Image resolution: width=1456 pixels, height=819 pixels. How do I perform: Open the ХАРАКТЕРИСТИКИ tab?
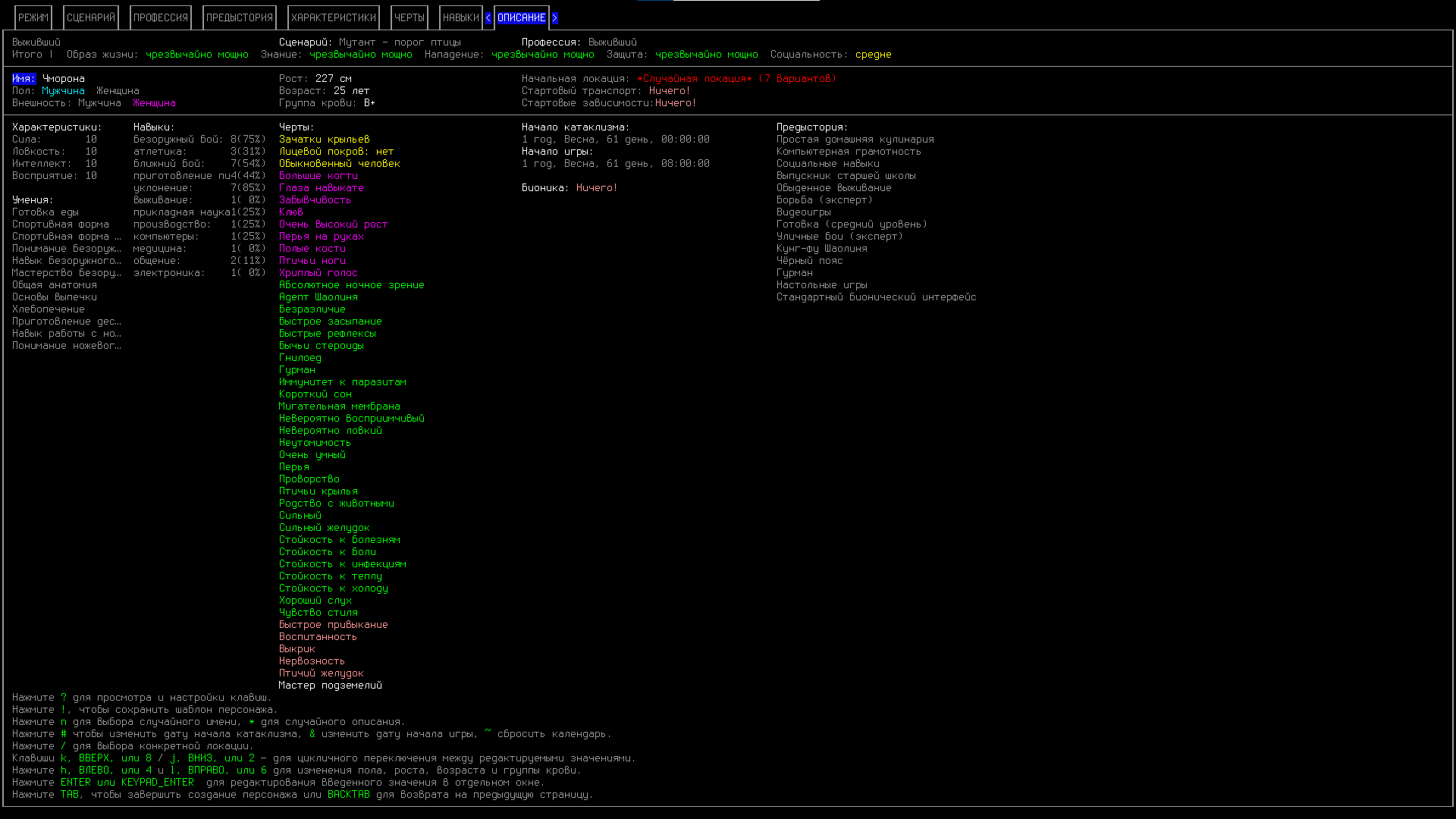pos(334,18)
